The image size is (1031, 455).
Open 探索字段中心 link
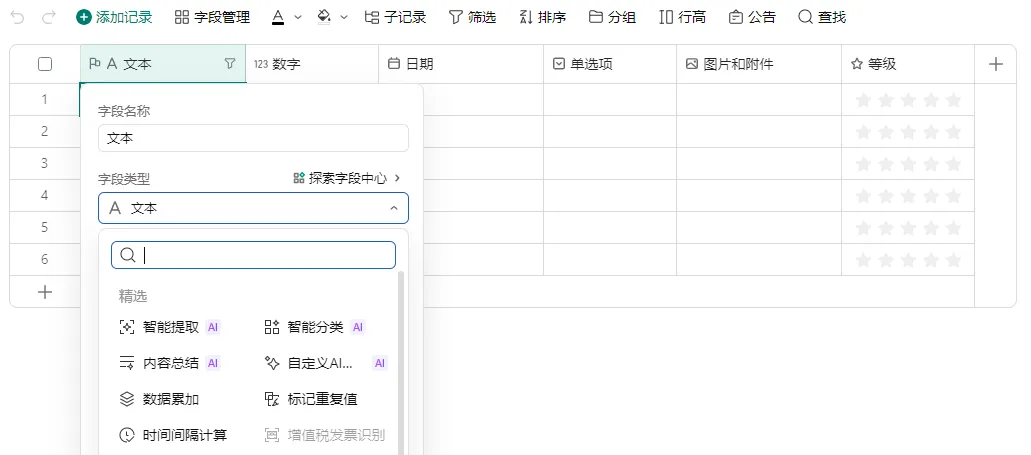pos(347,178)
